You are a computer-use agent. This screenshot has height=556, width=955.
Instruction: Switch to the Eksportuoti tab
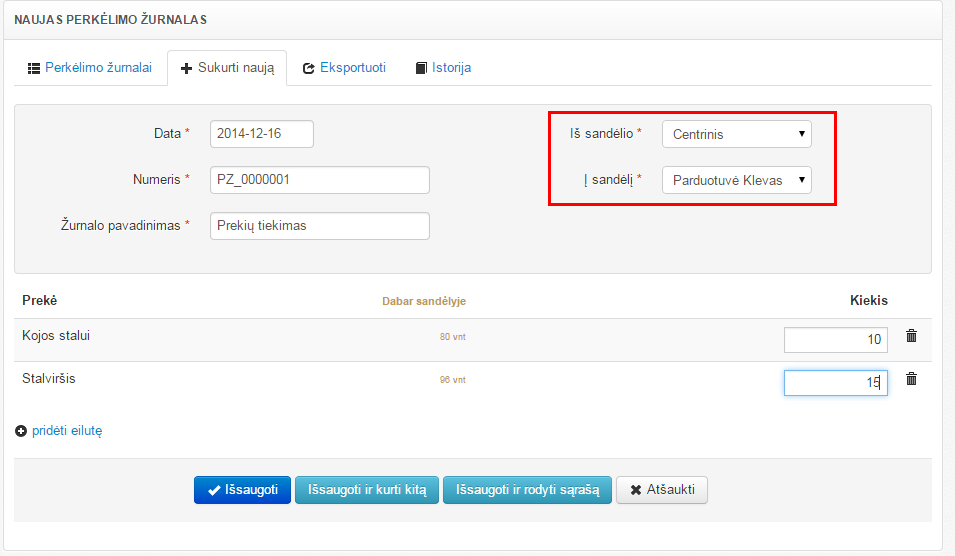pos(344,68)
